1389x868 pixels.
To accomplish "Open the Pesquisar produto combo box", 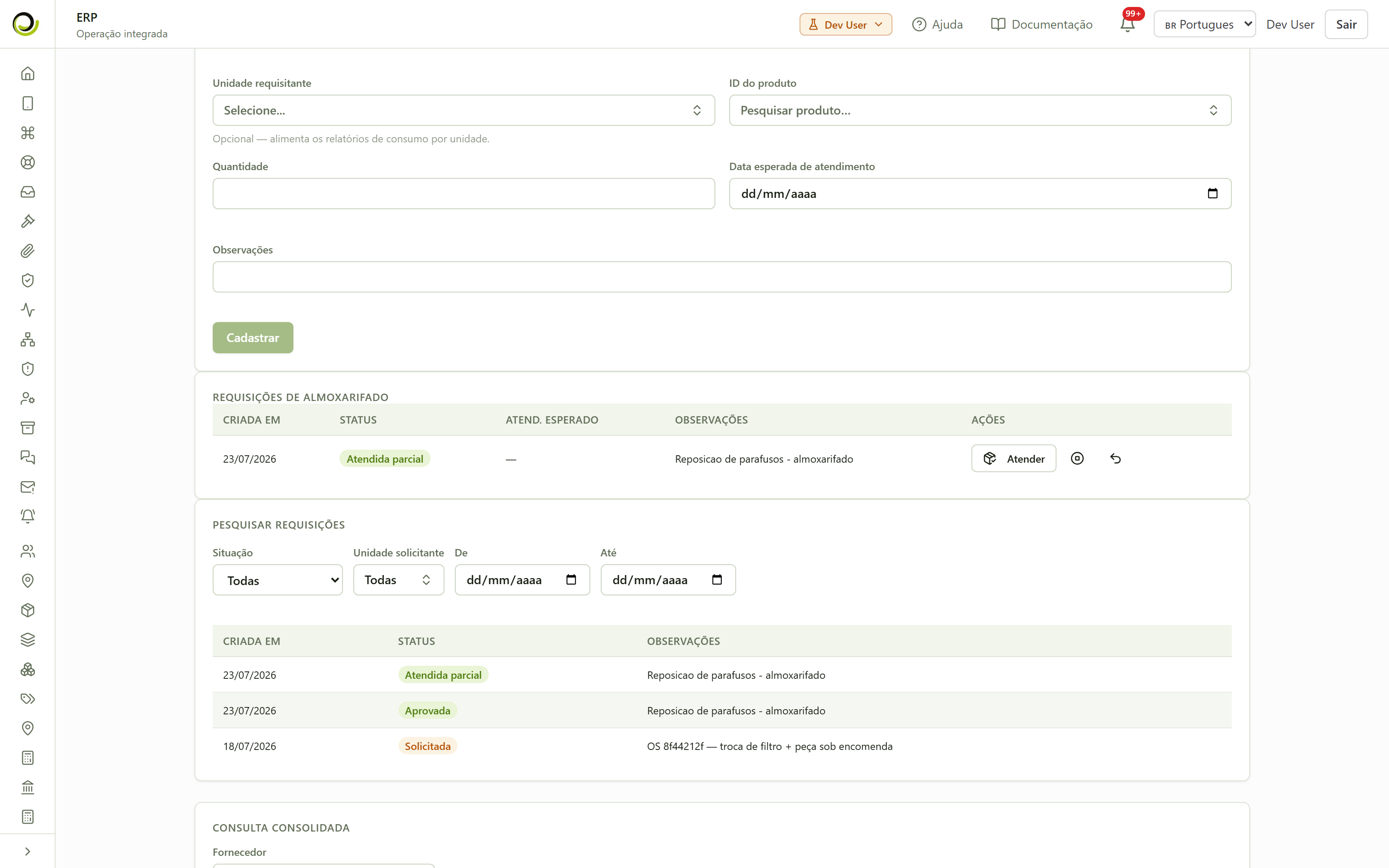I will point(980,110).
